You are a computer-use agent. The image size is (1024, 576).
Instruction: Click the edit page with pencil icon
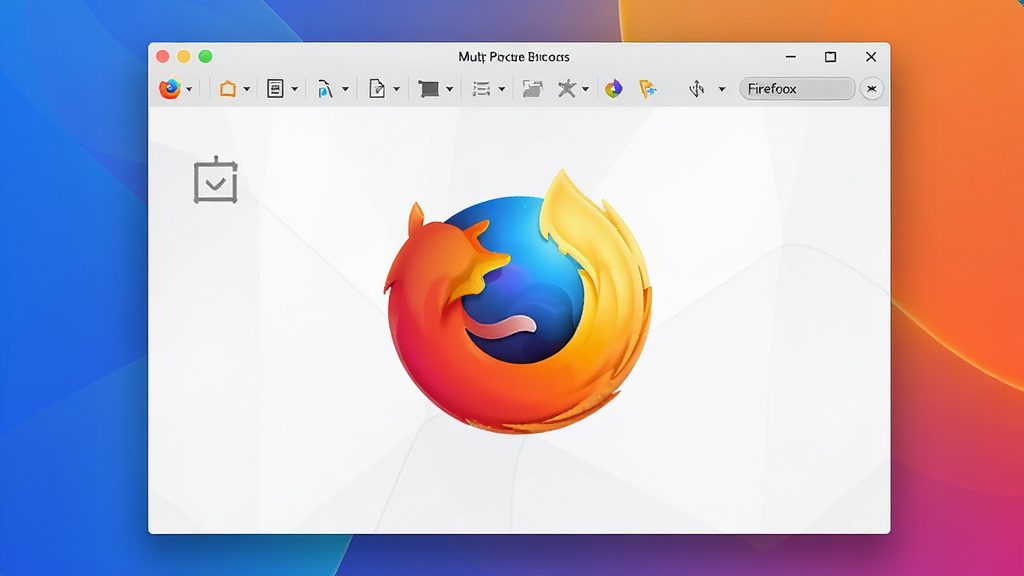[x=377, y=88]
